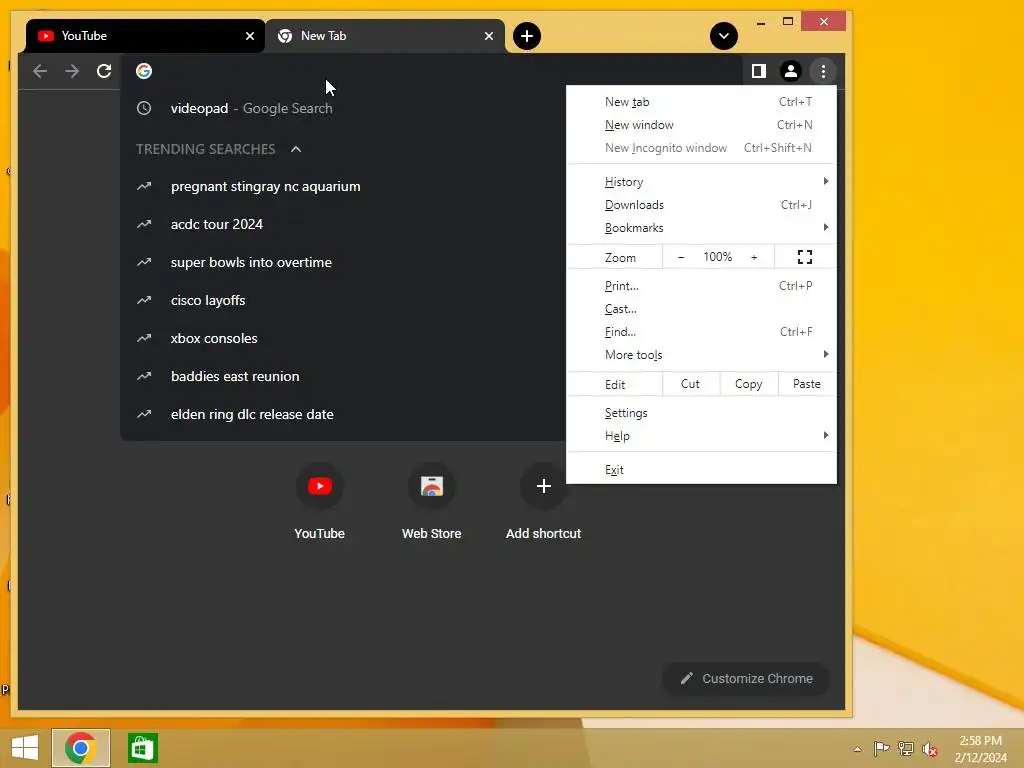Open the Windows Start button
This screenshot has width=1024, height=768.
point(25,748)
